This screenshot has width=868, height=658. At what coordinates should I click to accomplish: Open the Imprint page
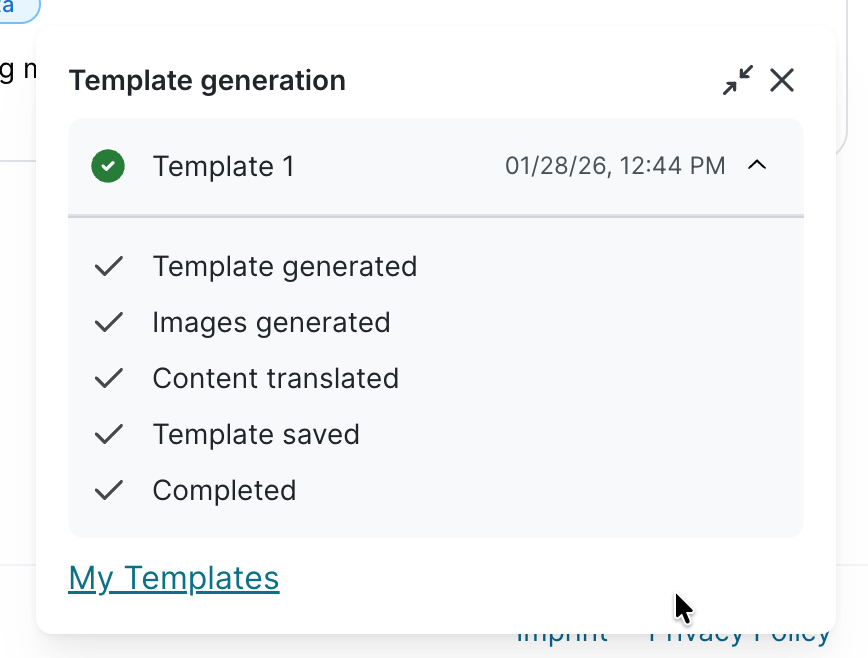(561, 633)
